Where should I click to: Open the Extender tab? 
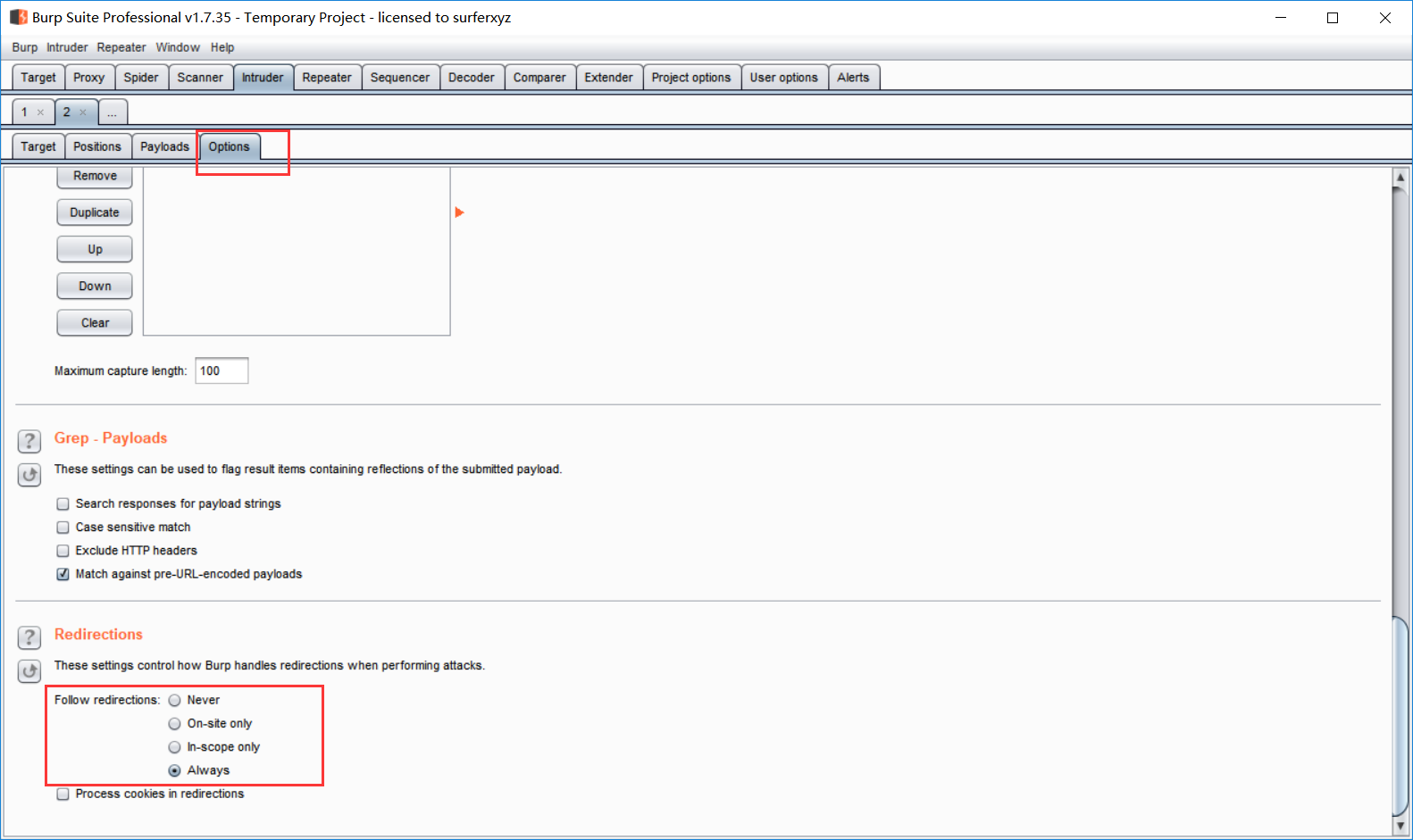coord(609,78)
